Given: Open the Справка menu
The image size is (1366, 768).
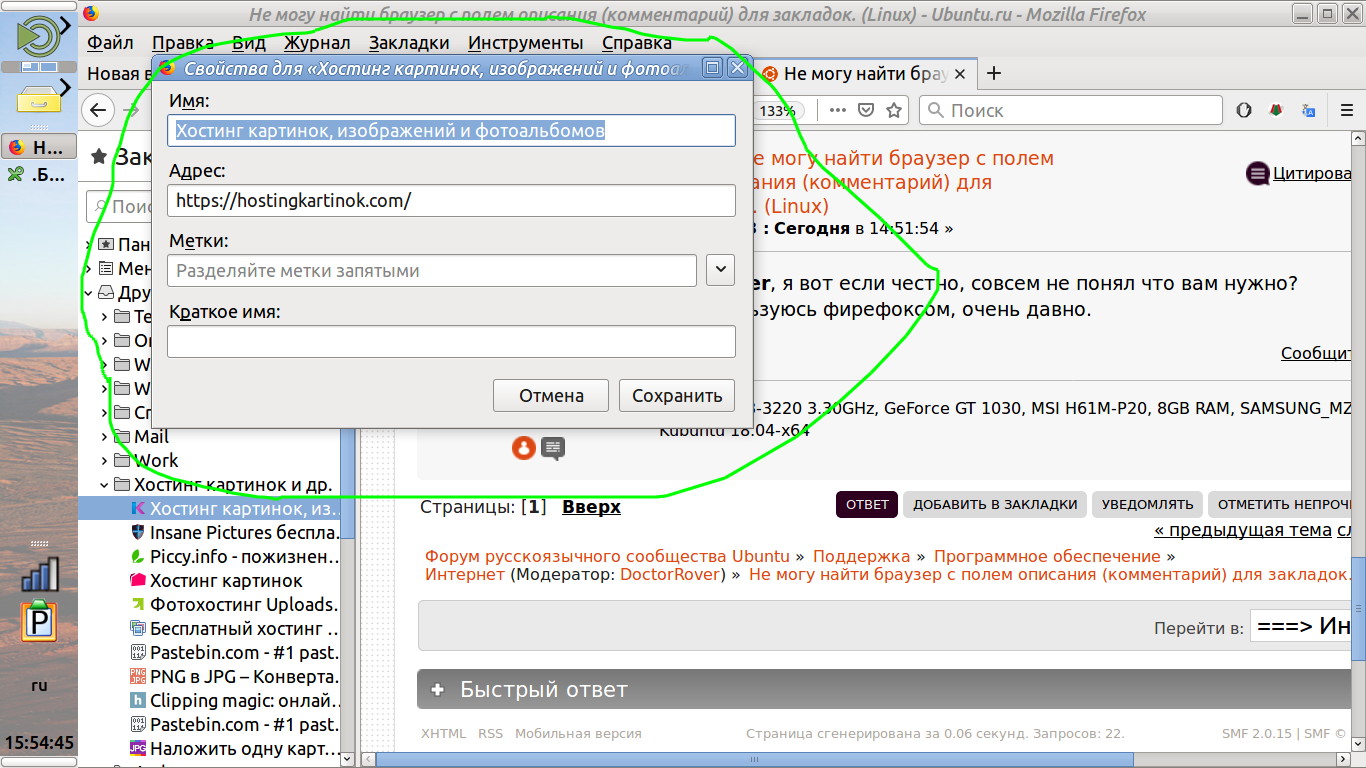Looking at the screenshot, I should tap(637, 42).
